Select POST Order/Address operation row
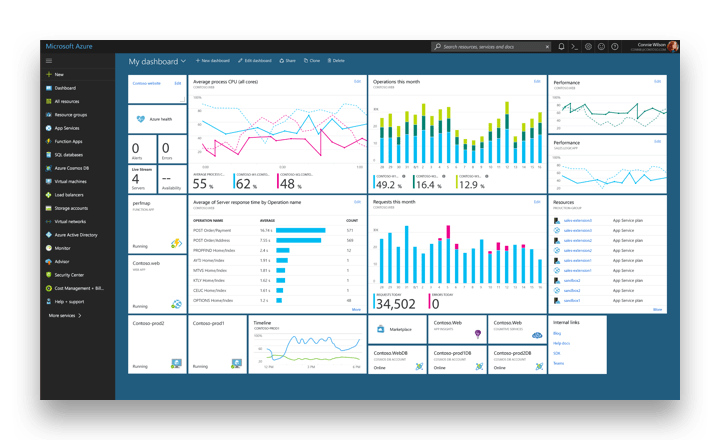 [x=277, y=241]
